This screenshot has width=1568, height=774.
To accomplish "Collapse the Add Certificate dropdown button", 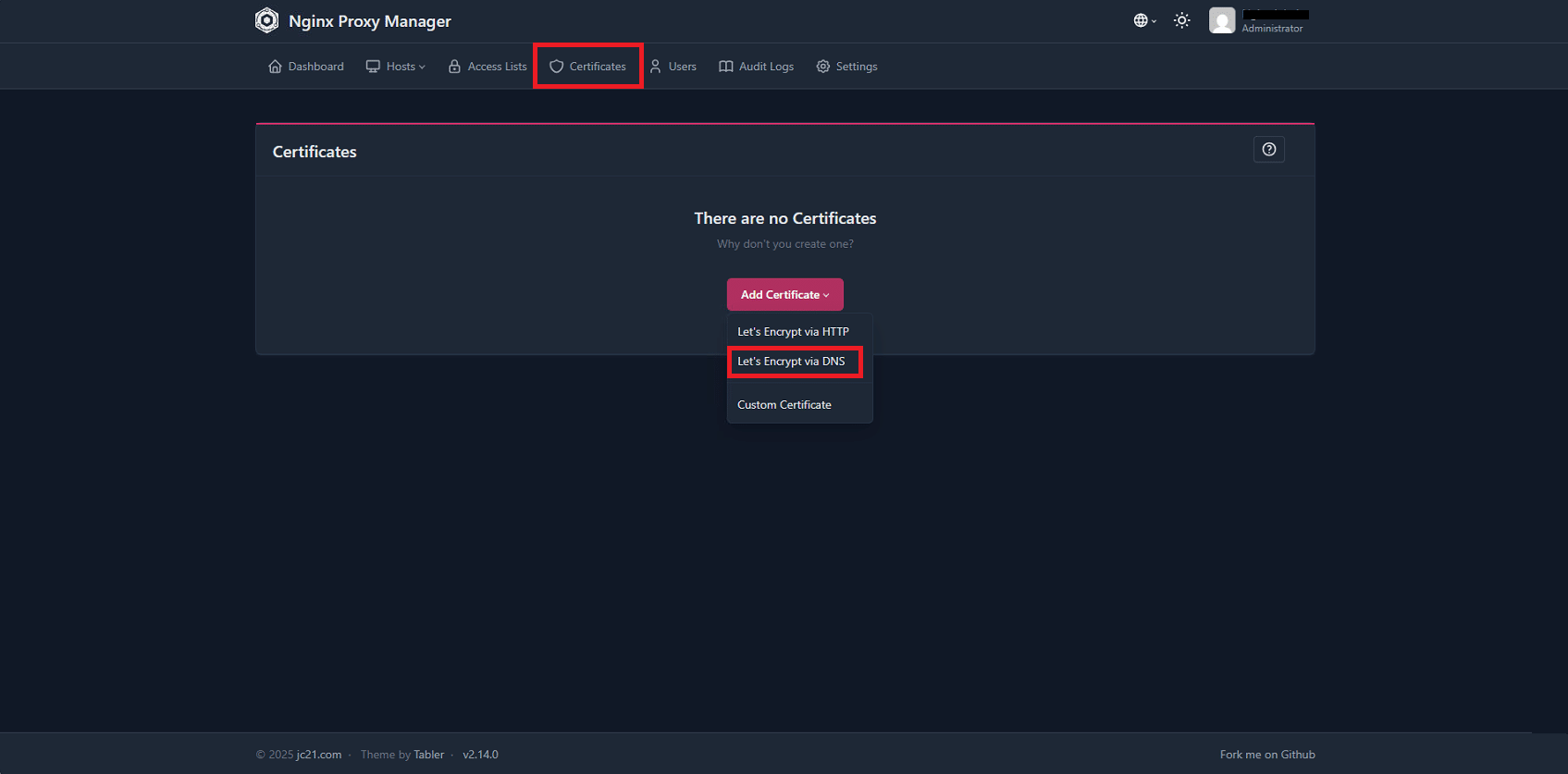I will 785,295.
